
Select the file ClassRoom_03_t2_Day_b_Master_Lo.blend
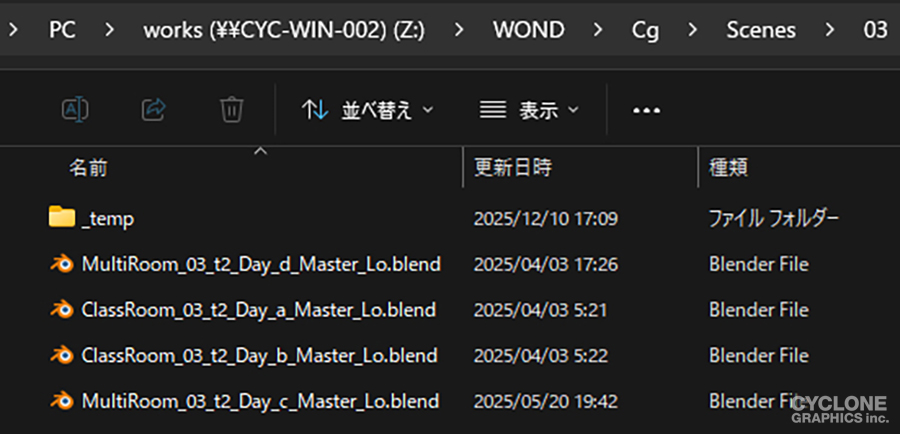pyautogui.click(x=259, y=355)
